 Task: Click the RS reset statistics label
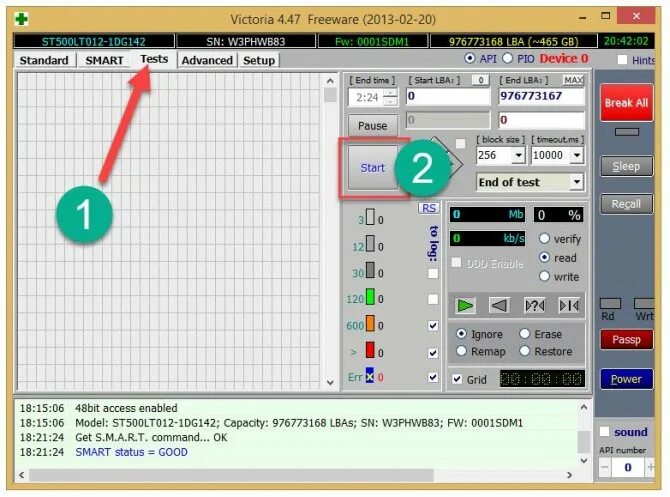click(429, 208)
